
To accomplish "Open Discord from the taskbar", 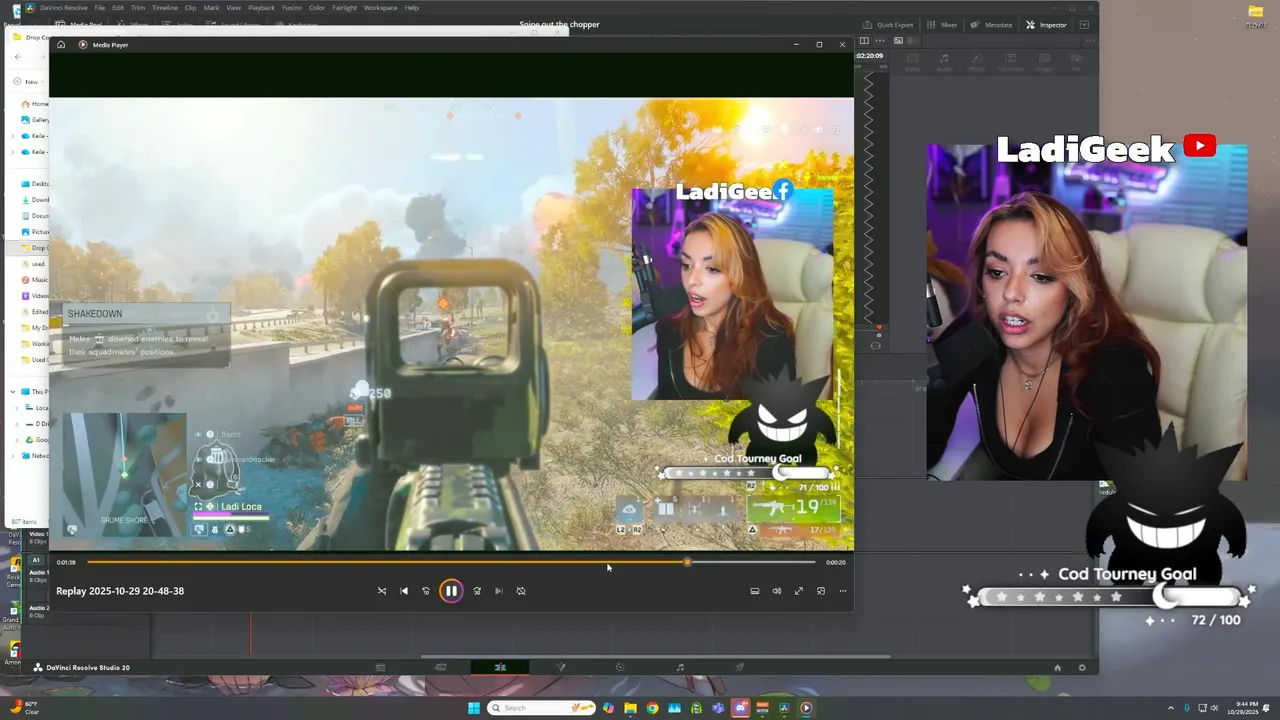I will point(740,708).
